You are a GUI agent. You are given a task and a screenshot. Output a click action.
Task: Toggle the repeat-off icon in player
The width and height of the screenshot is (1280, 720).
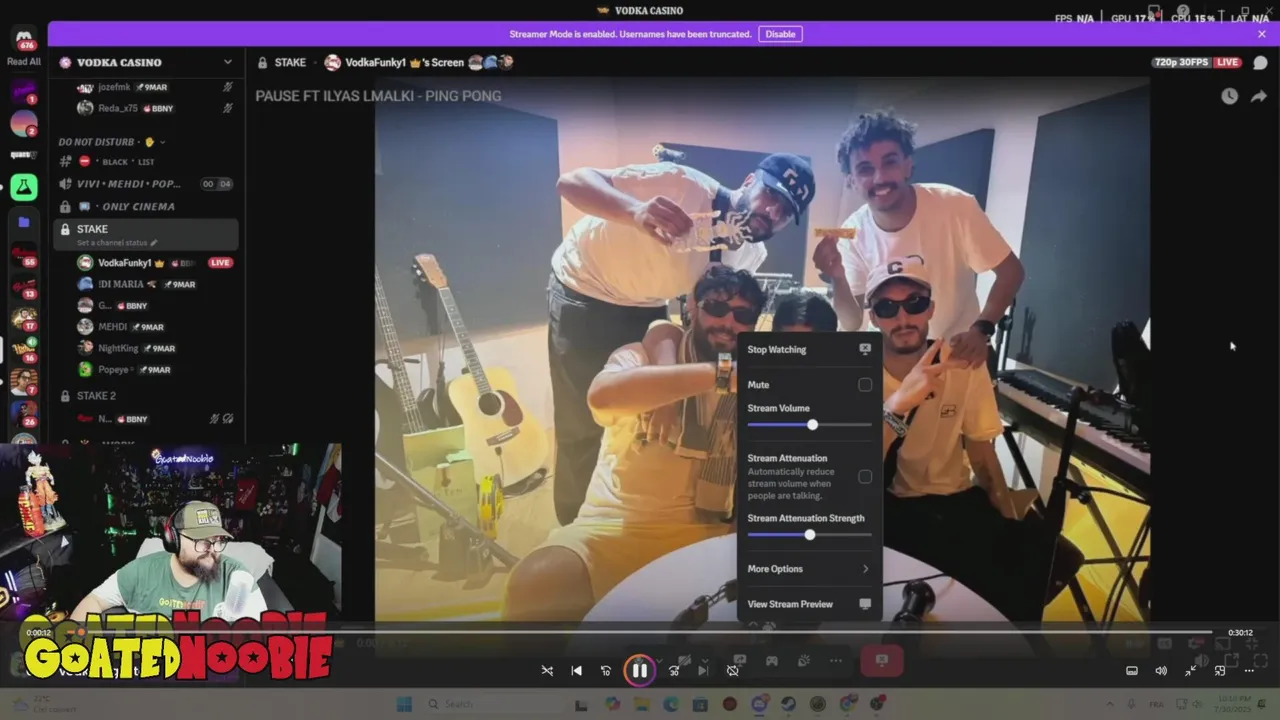[x=733, y=671]
